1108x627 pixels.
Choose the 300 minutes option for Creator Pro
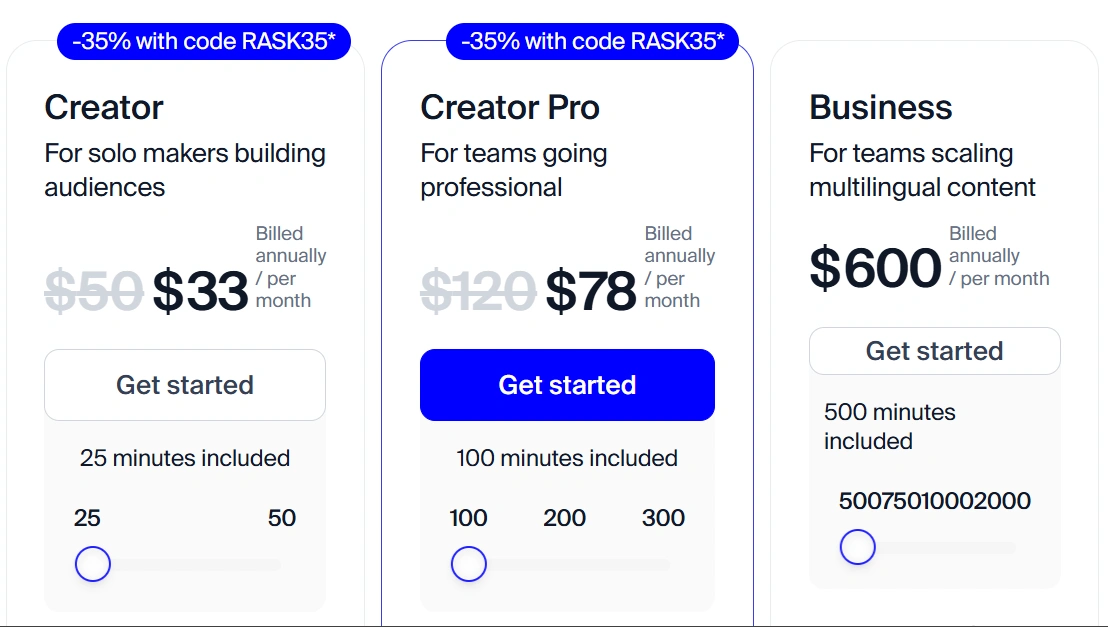click(x=663, y=518)
